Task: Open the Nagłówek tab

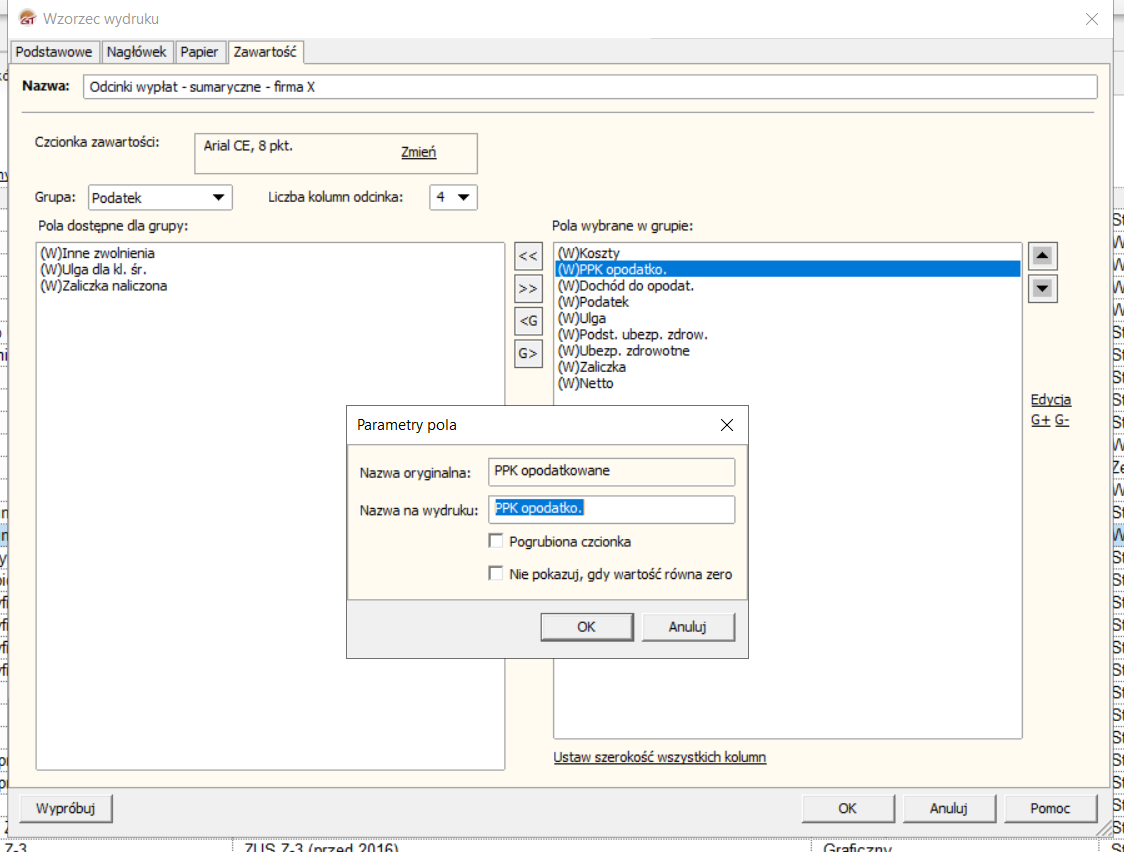Action: pyautogui.click(x=136, y=52)
